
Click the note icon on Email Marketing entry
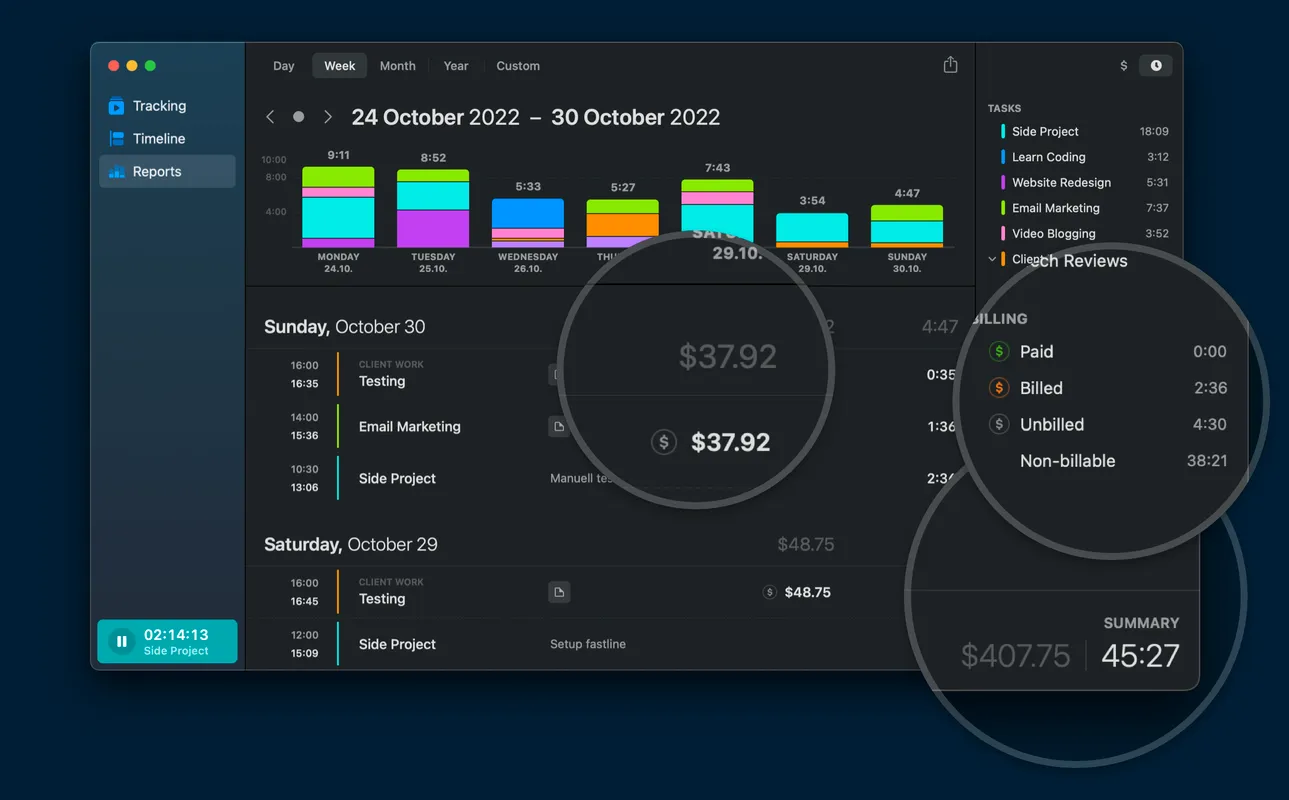point(559,427)
